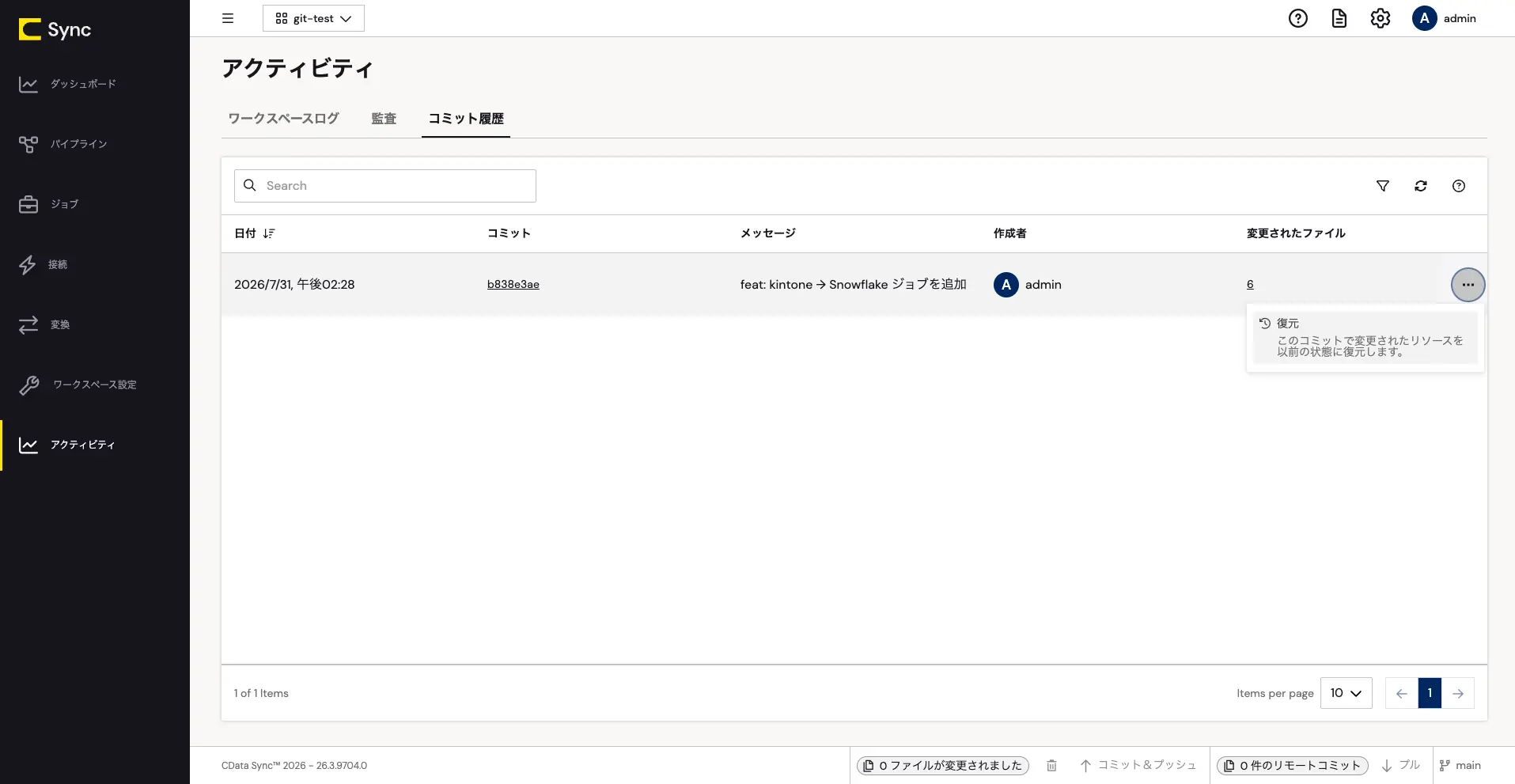Image resolution: width=1515 pixels, height=784 pixels.
Task: Click the main branch indicator
Action: tap(1460, 765)
